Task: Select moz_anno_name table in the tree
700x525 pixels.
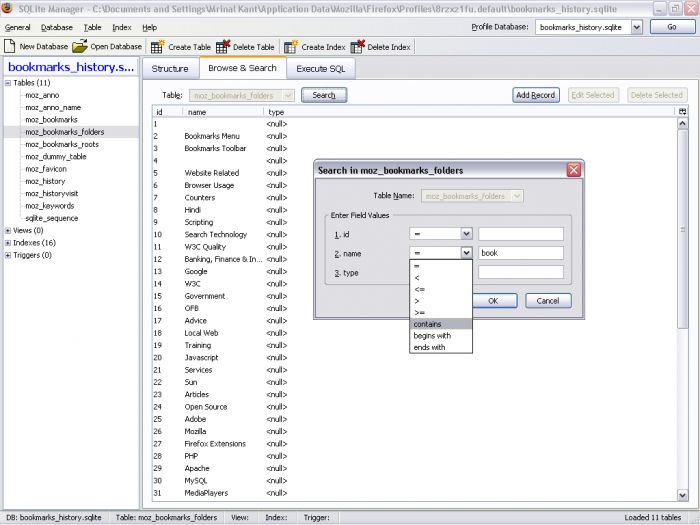Action: pyautogui.click(x=53, y=108)
